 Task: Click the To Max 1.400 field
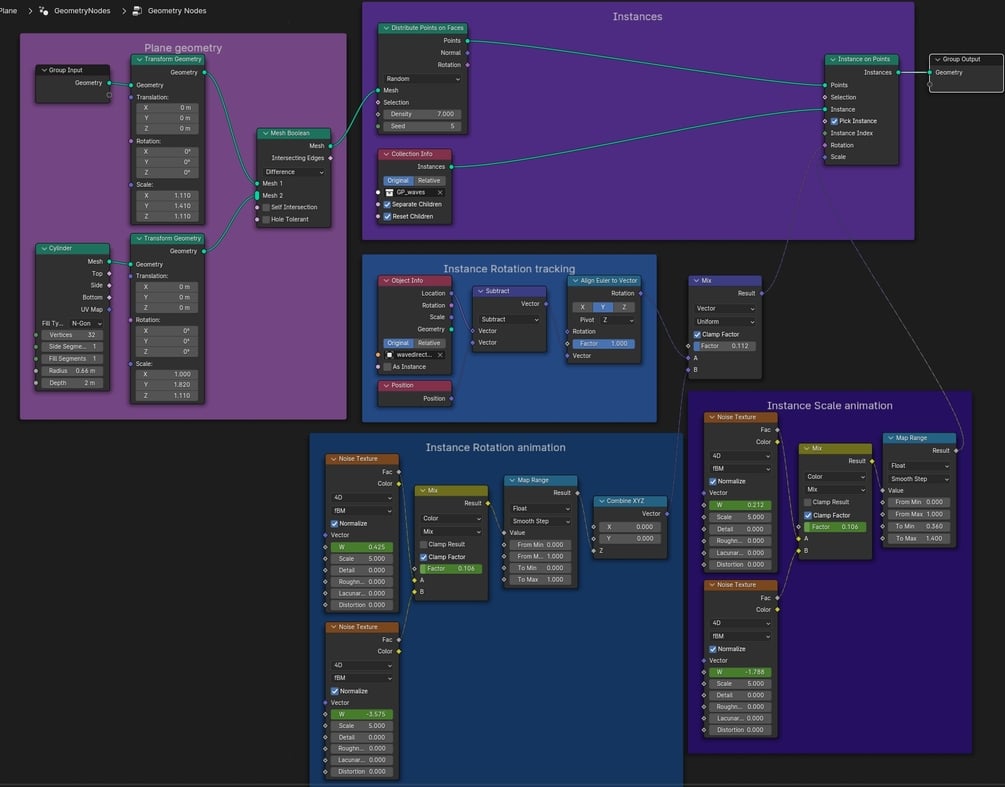(x=918, y=538)
